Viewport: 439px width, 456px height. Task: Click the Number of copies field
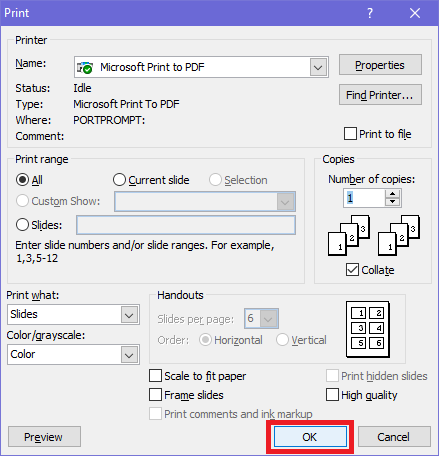click(x=364, y=198)
